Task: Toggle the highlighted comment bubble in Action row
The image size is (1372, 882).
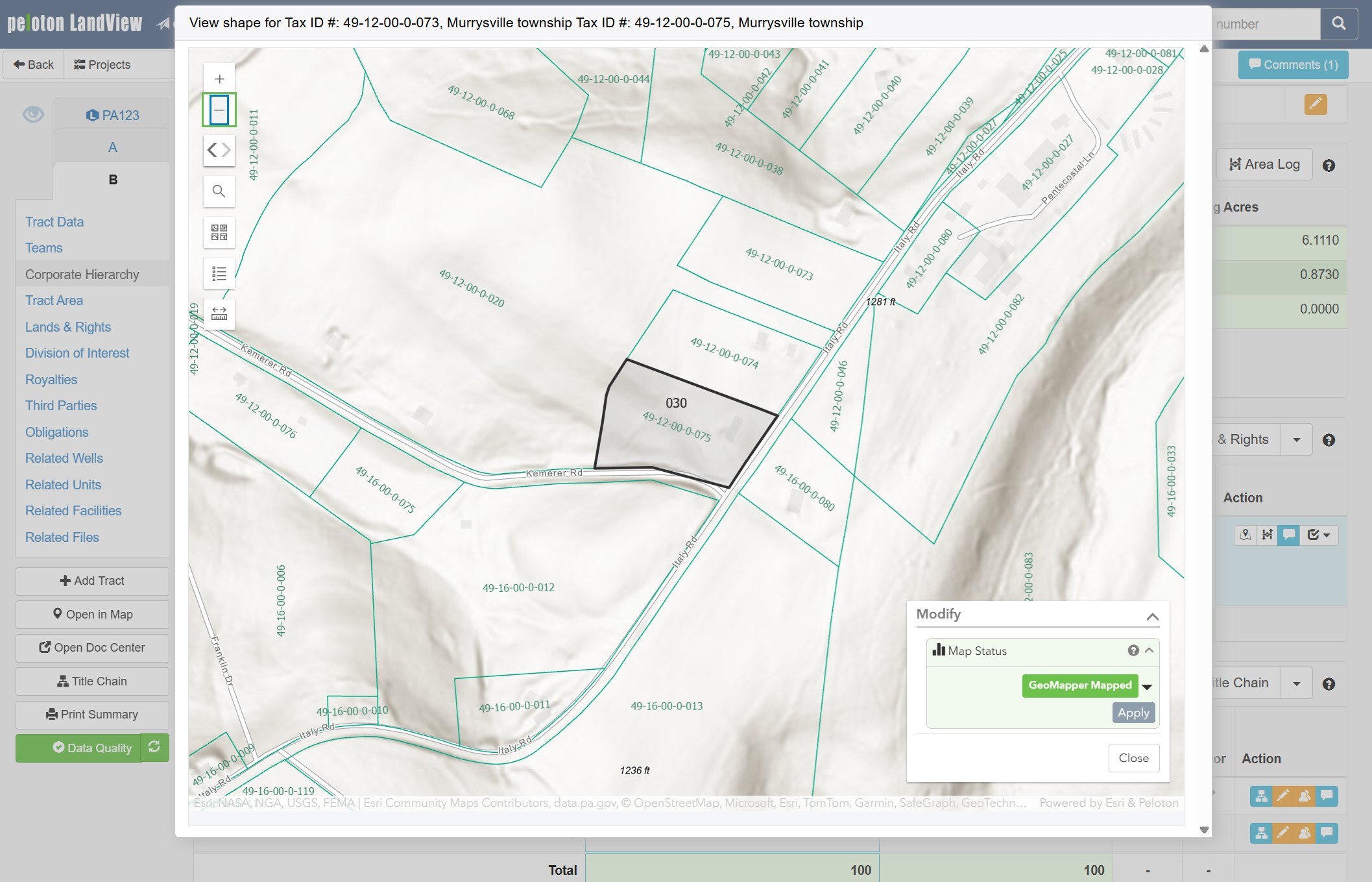Action: pyautogui.click(x=1288, y=535)
